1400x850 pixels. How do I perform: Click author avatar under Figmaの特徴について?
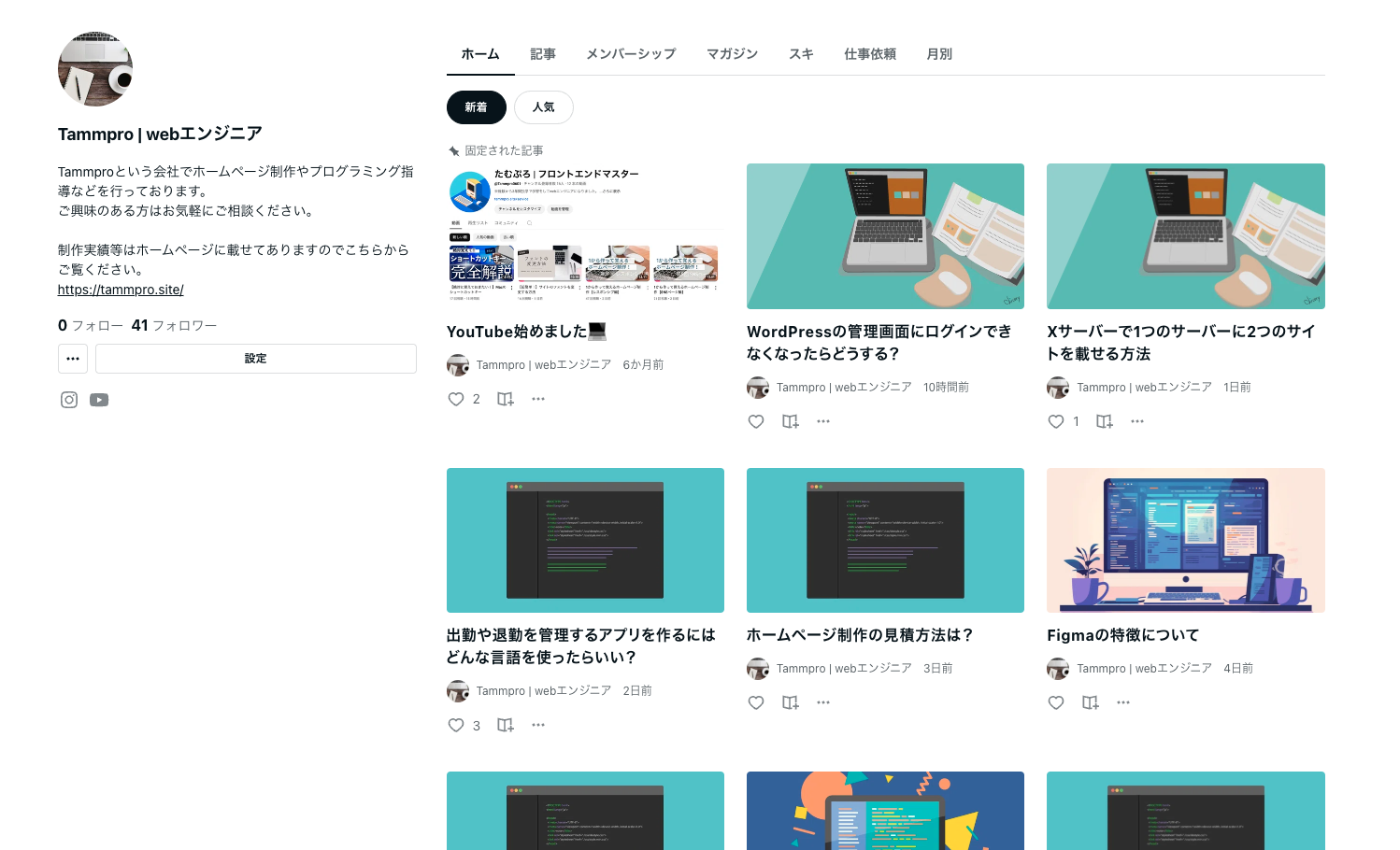[1058, 669]
